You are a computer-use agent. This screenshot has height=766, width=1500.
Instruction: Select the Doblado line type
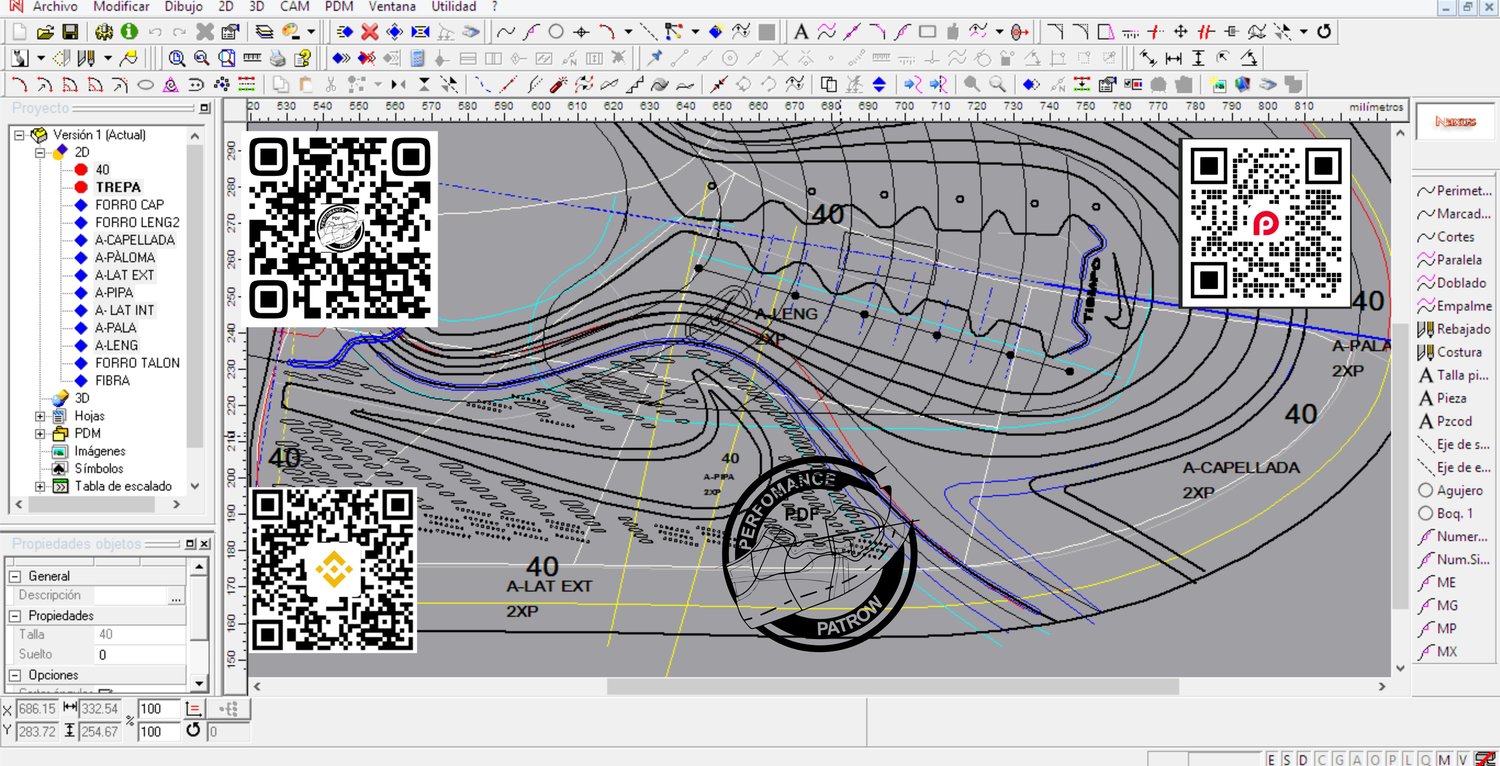click(1451, 283)
